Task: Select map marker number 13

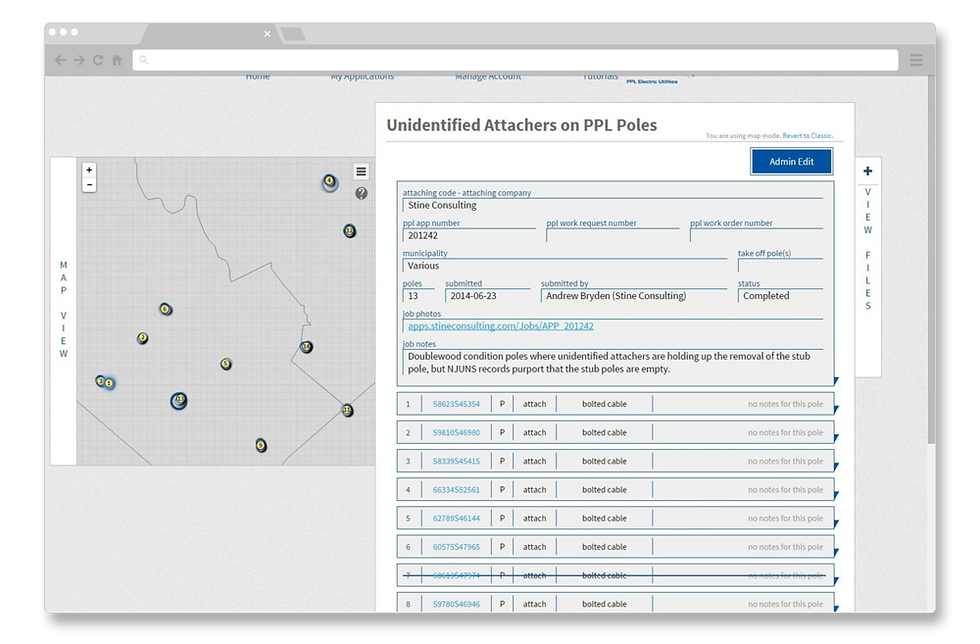Action: (179, 400)
